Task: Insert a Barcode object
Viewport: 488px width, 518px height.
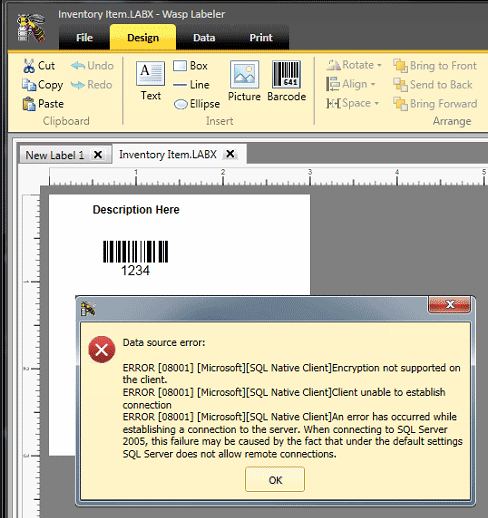Action: coord(287,81)
